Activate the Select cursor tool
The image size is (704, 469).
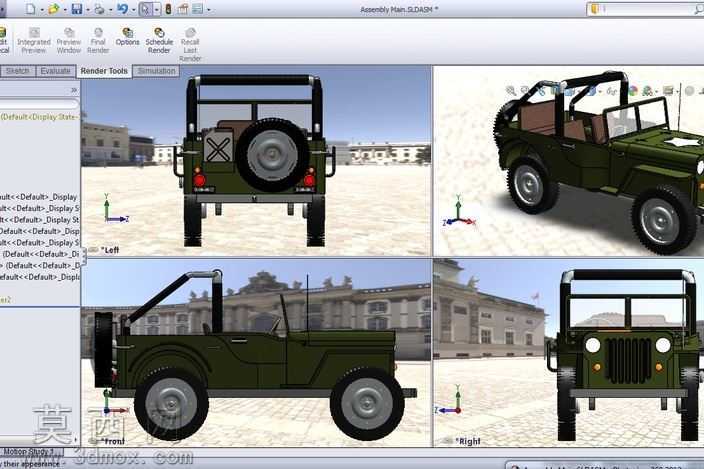(x=145, y=9)
